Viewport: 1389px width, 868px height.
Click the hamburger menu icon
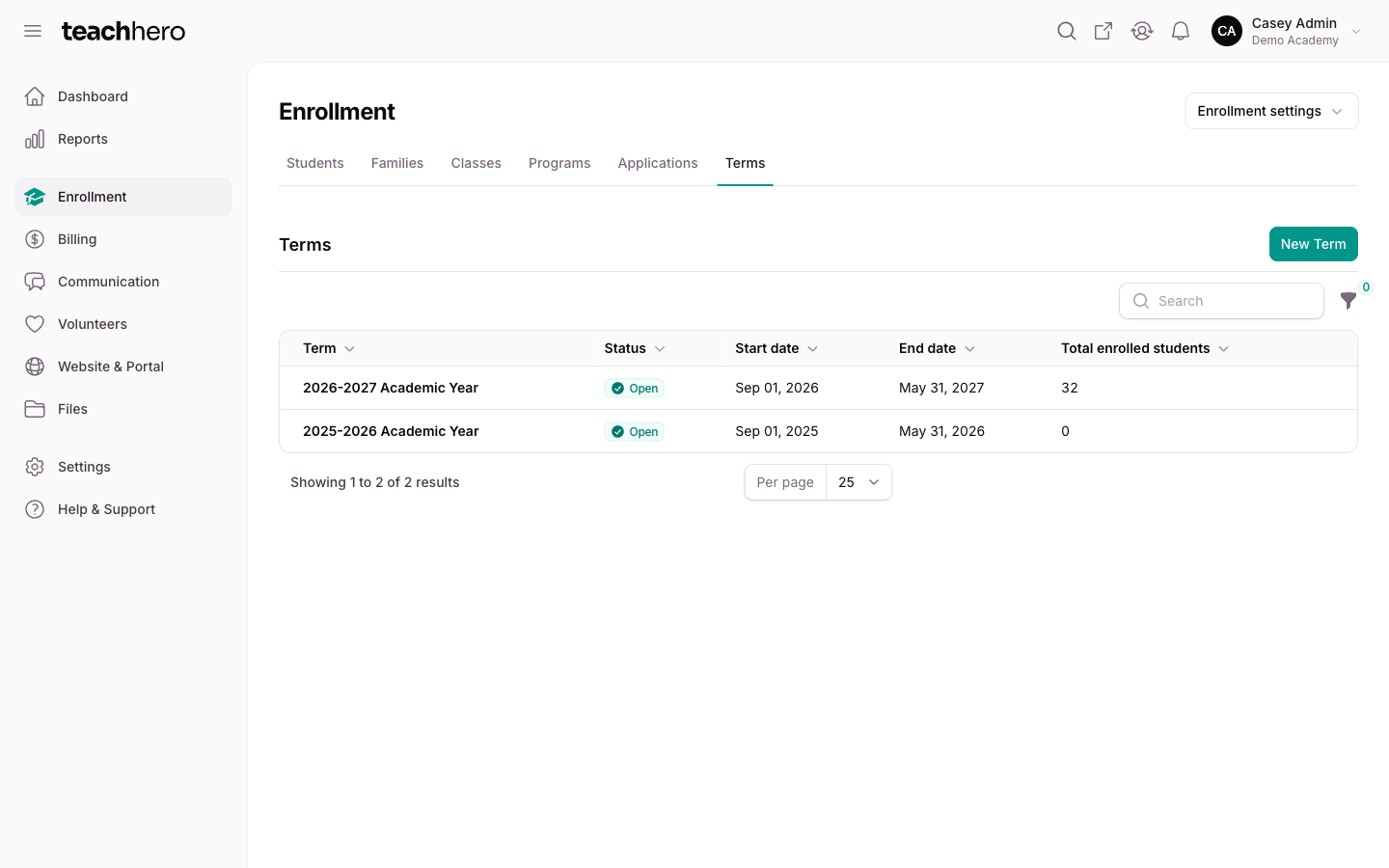33,31
